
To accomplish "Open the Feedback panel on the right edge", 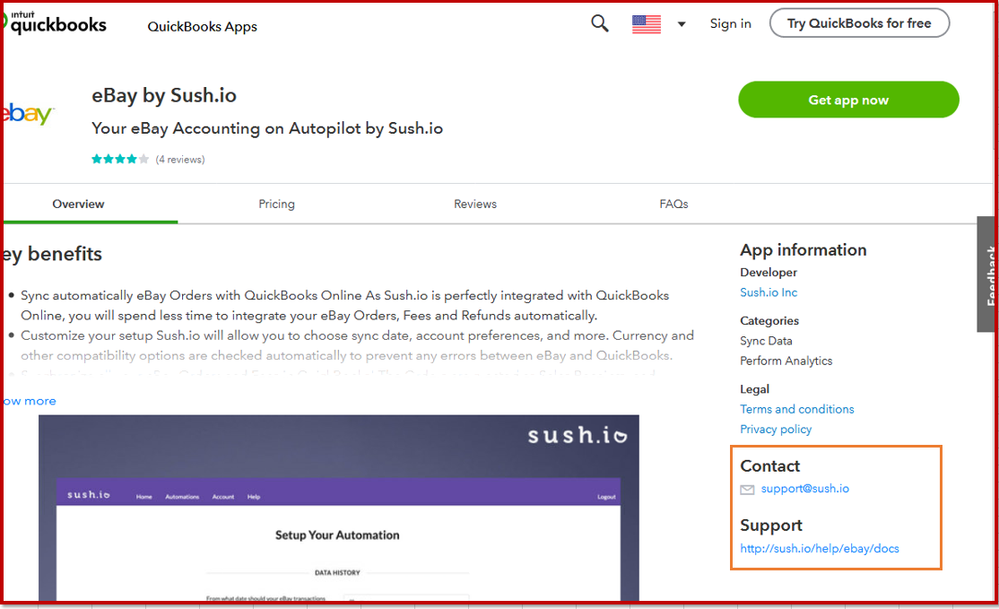I will coord(988,273).
